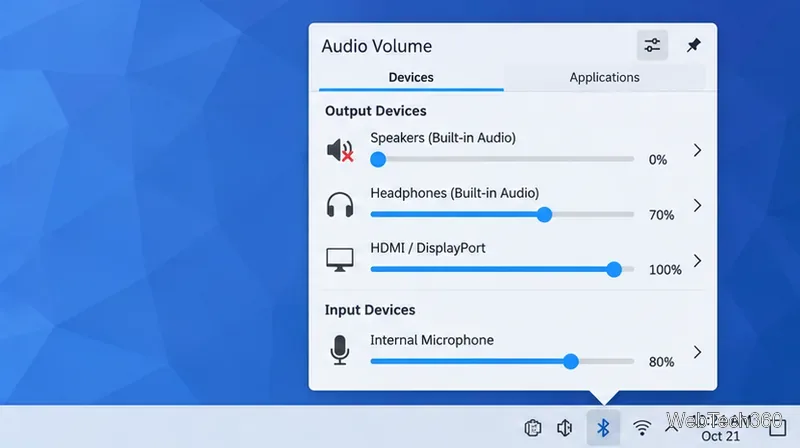Switch to the Applications tab
Screen dimensions: 800x448
604,78
